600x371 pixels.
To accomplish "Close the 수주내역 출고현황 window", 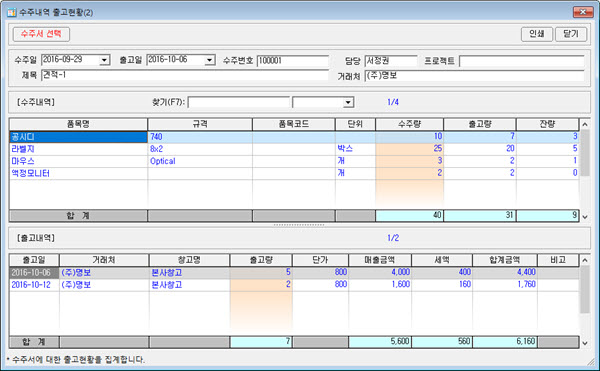I will [x=583, y=12].
